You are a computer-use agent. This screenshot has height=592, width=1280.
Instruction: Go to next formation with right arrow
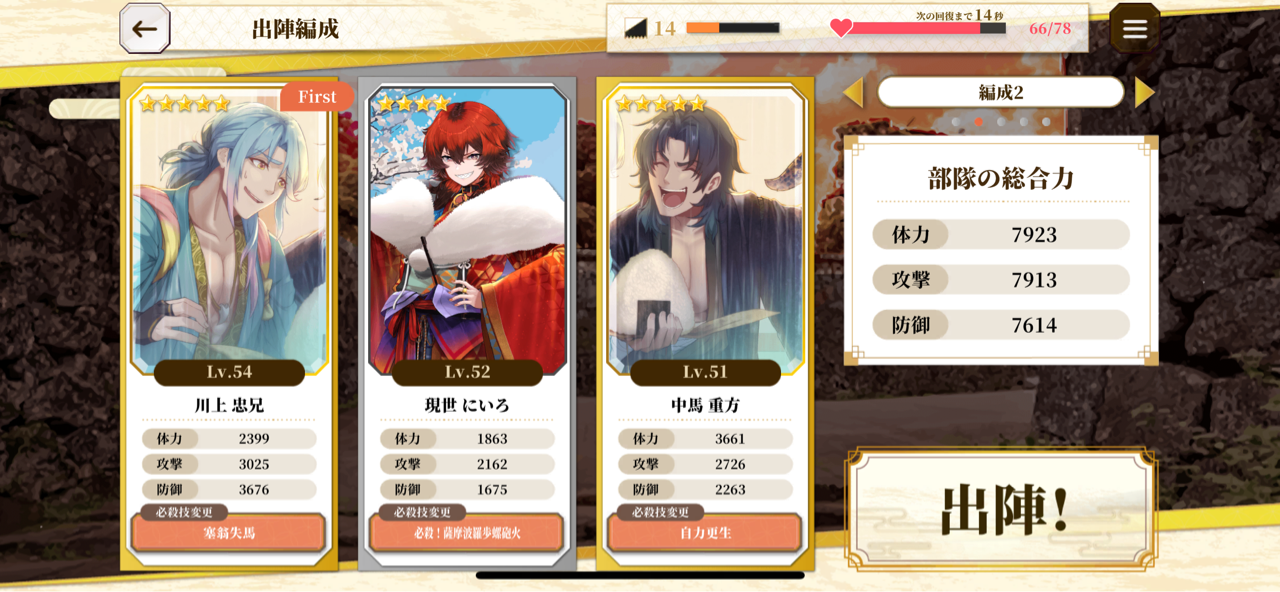(1145, 92)
